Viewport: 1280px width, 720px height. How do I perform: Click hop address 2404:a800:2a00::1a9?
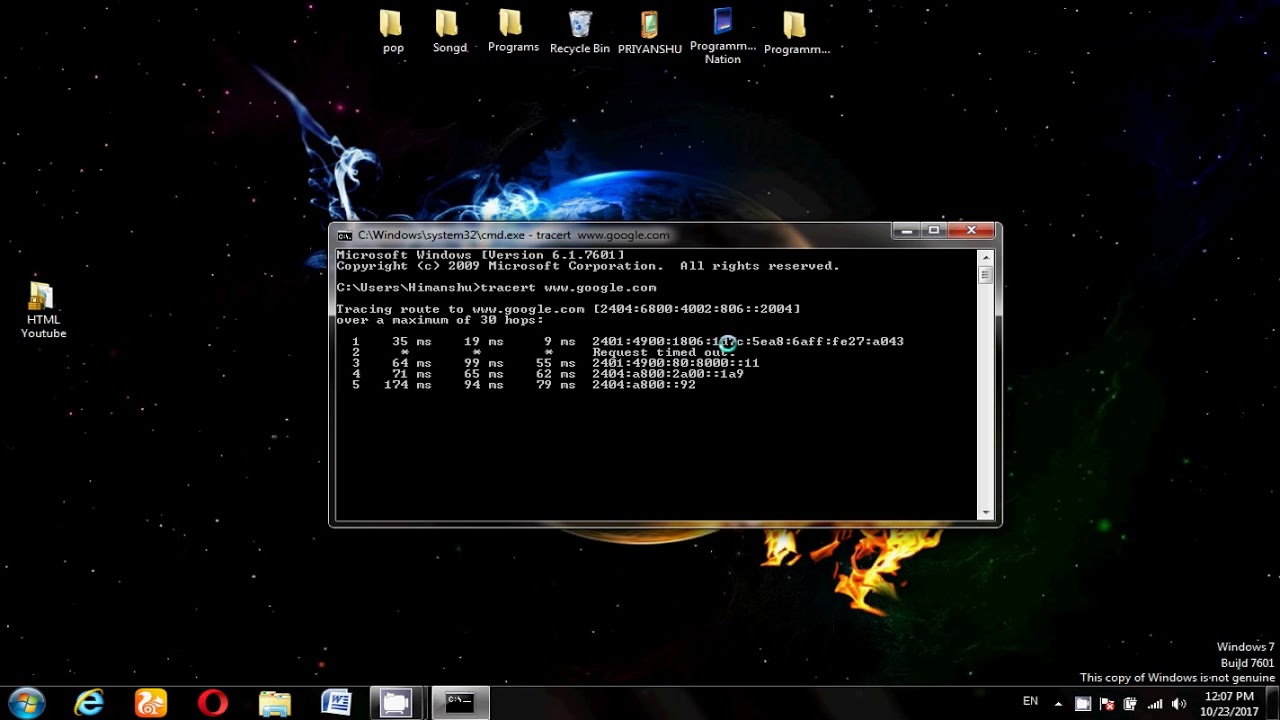click(x=668, y=374)
